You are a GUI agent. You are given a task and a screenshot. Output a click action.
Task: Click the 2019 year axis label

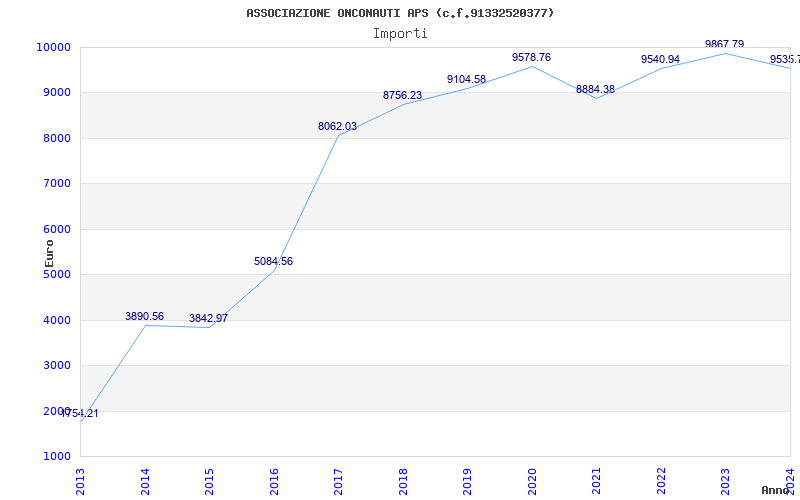[467, 481]
